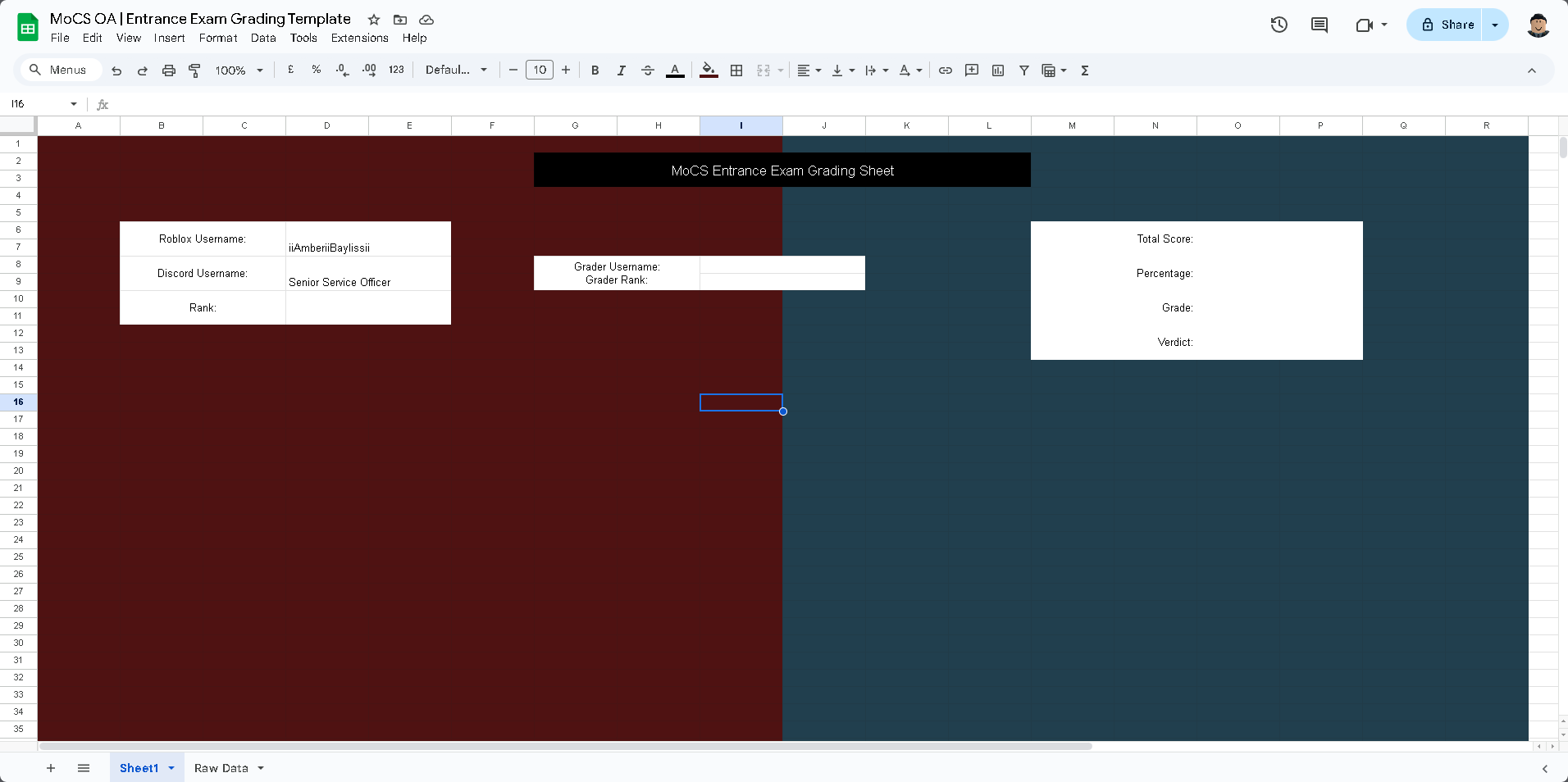Open the Extensions menu
This screenshot has width=1568, height=782.
click(359, 38)
